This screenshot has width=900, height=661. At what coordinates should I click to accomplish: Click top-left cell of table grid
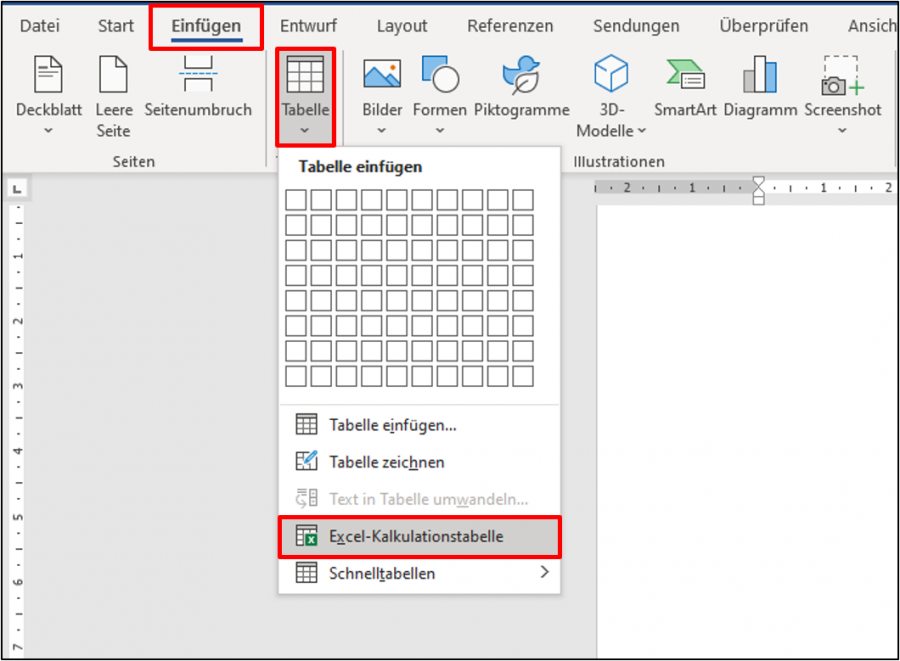click(296, 200)
